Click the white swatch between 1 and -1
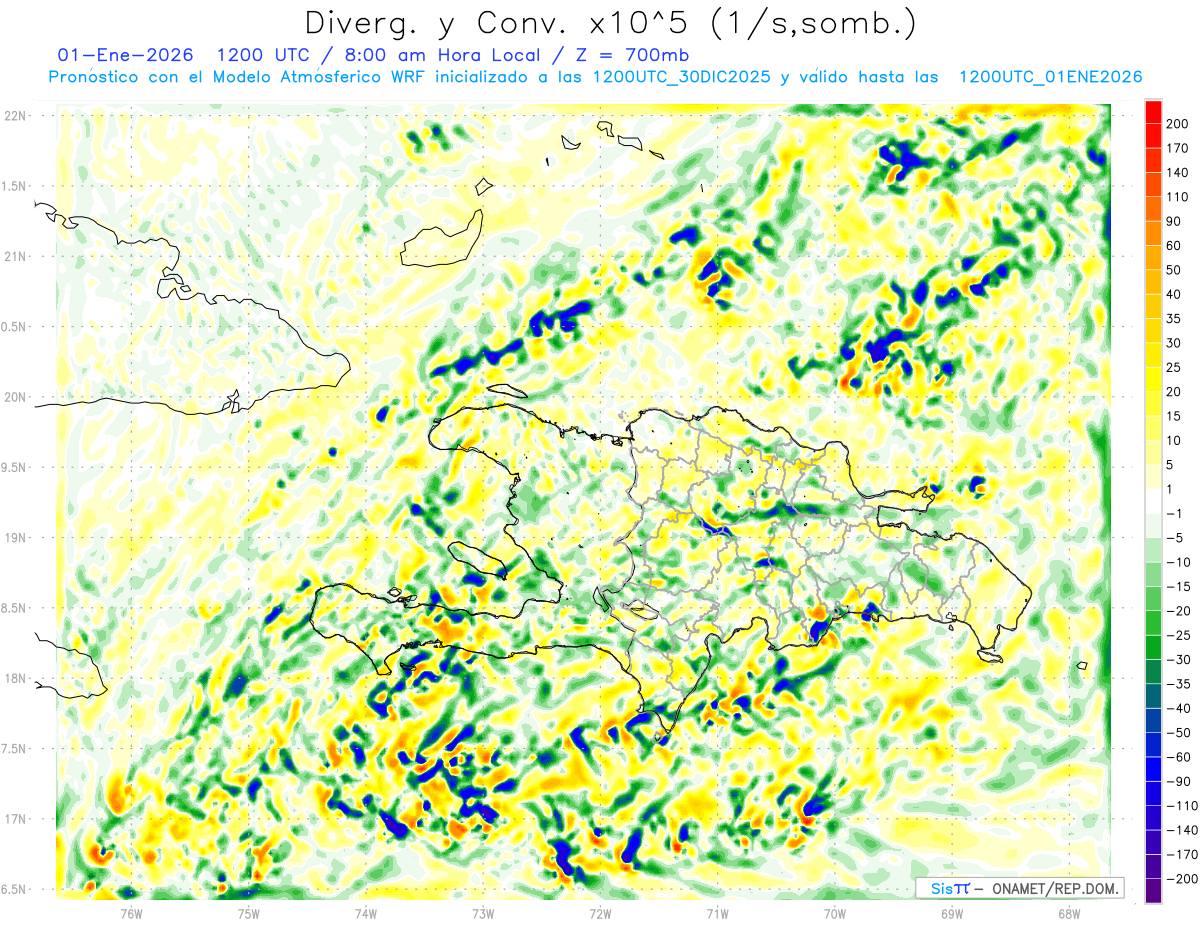The height and width of the screenshot is (927, 1200). click(1152, 501)
